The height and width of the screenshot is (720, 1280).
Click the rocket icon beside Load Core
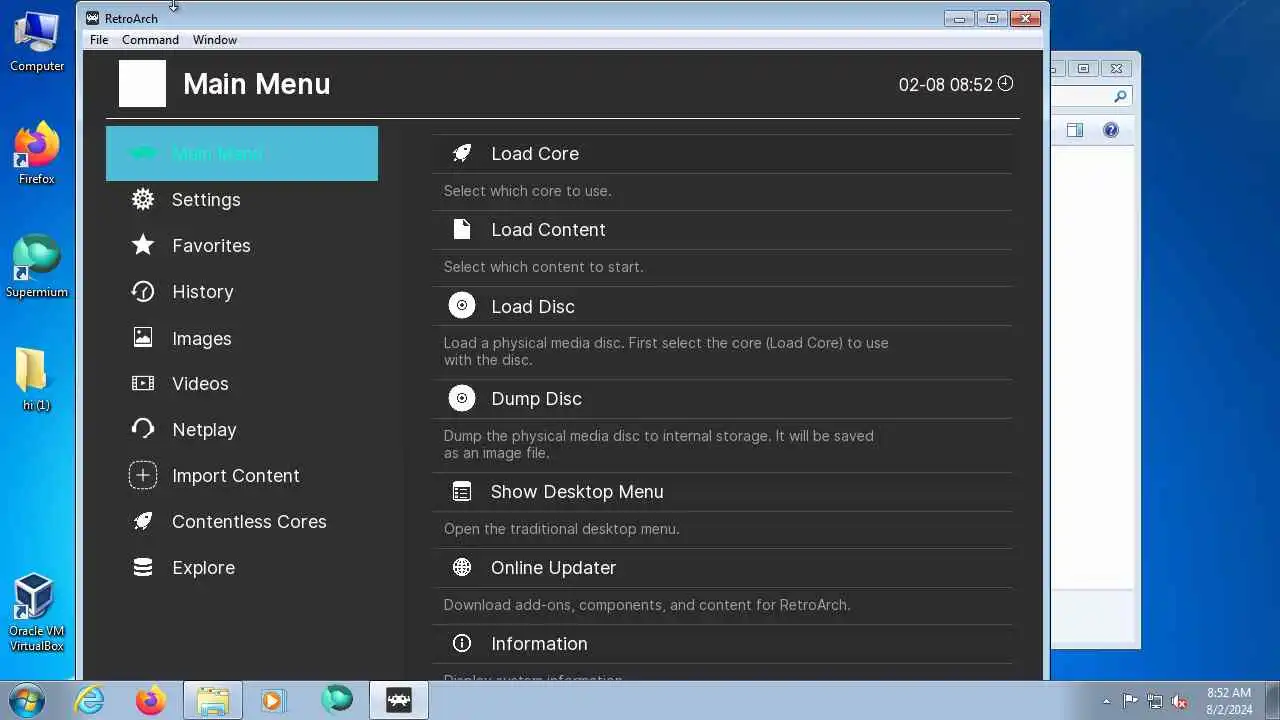[x=461, y=153]
